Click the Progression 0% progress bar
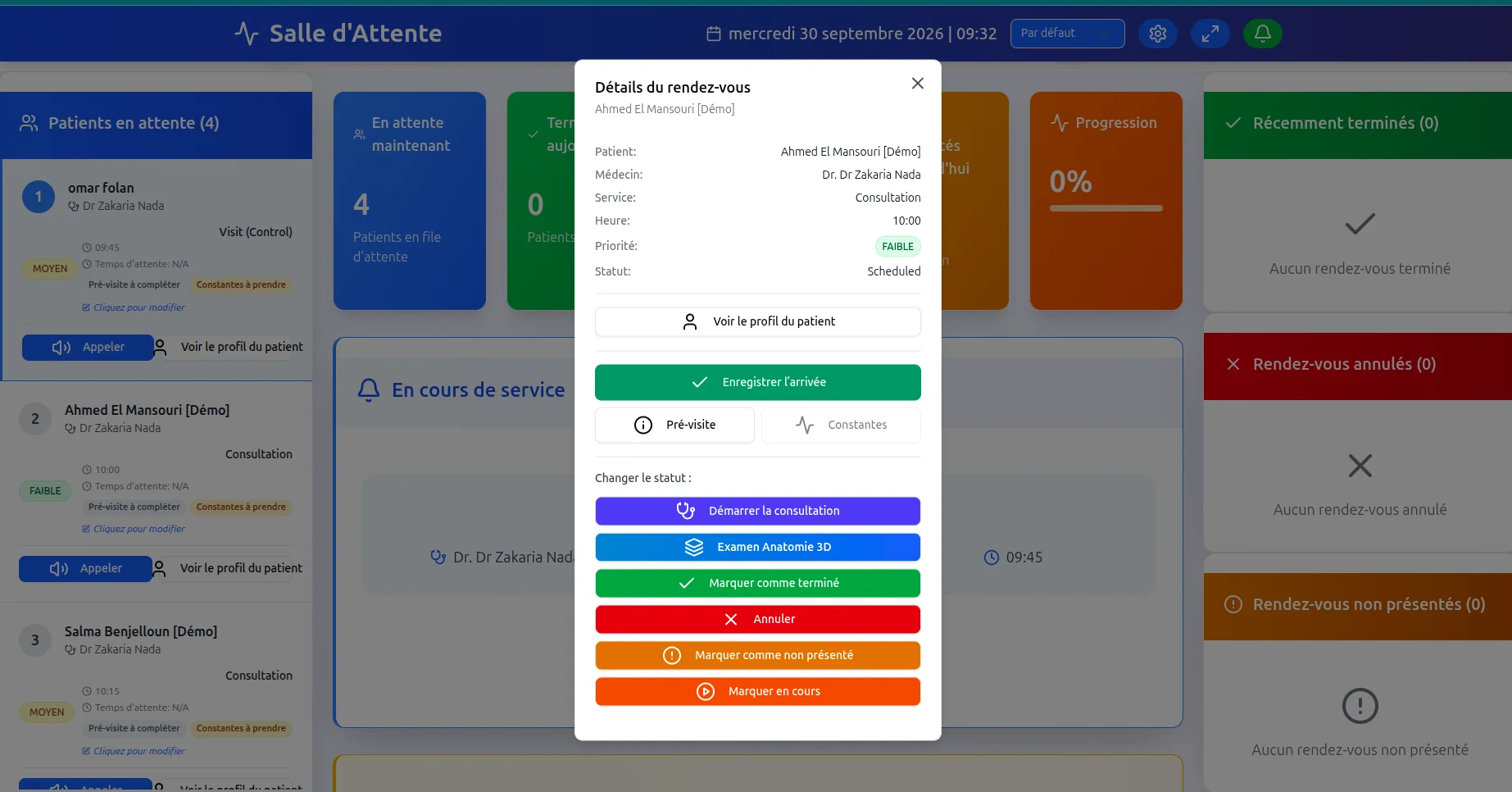1512x792 pixels. [1106, 208]
